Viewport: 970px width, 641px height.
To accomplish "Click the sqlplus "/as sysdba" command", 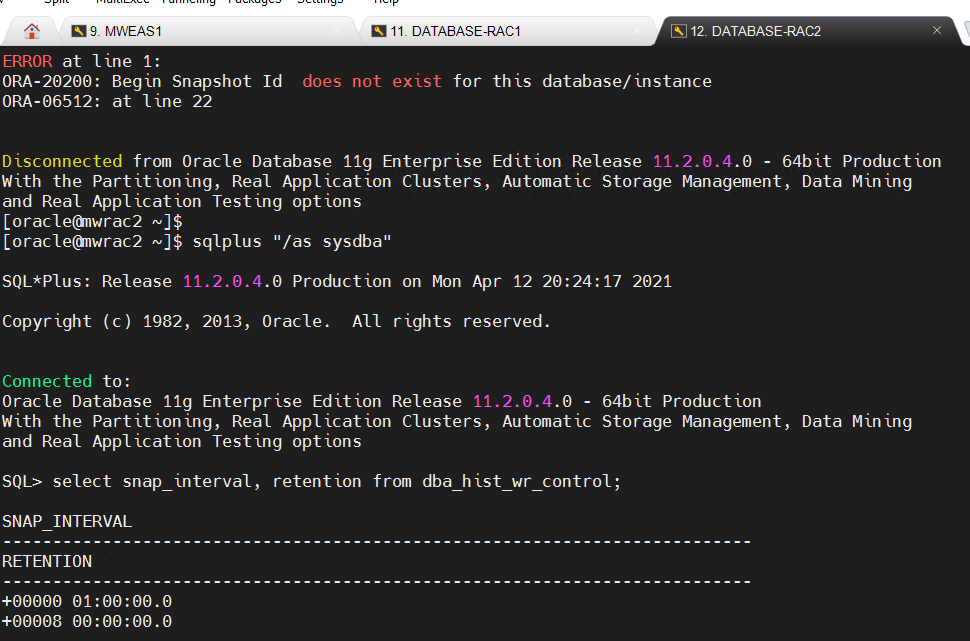I will [x=292, y=241].
